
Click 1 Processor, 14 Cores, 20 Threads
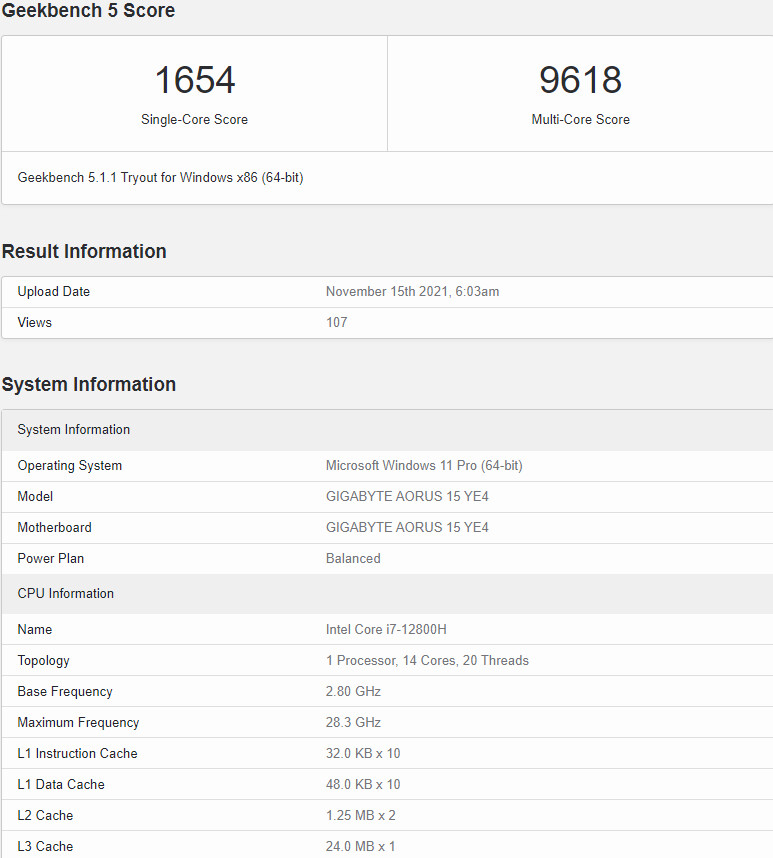pyautogui.click(x=427, y=660)
